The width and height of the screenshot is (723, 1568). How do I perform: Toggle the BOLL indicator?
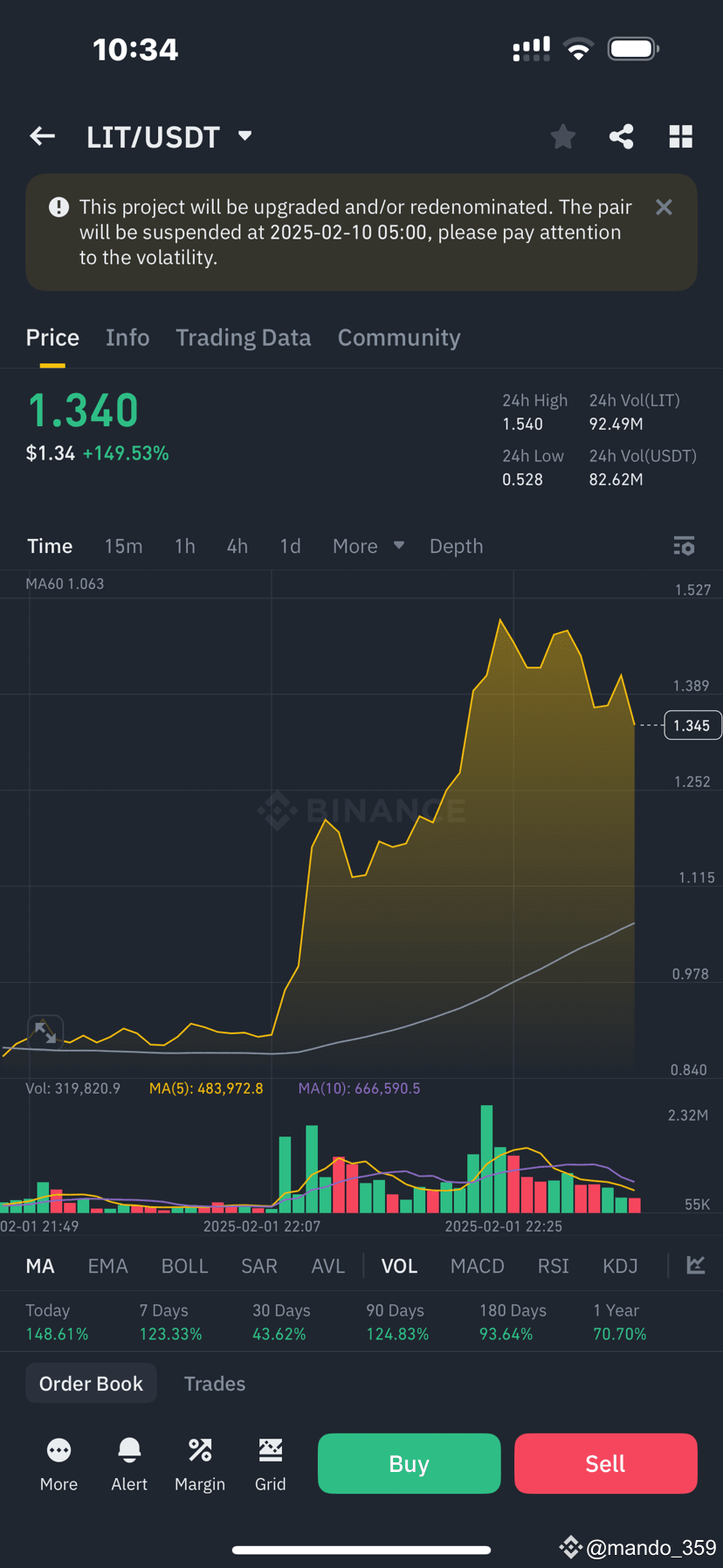184,1266
